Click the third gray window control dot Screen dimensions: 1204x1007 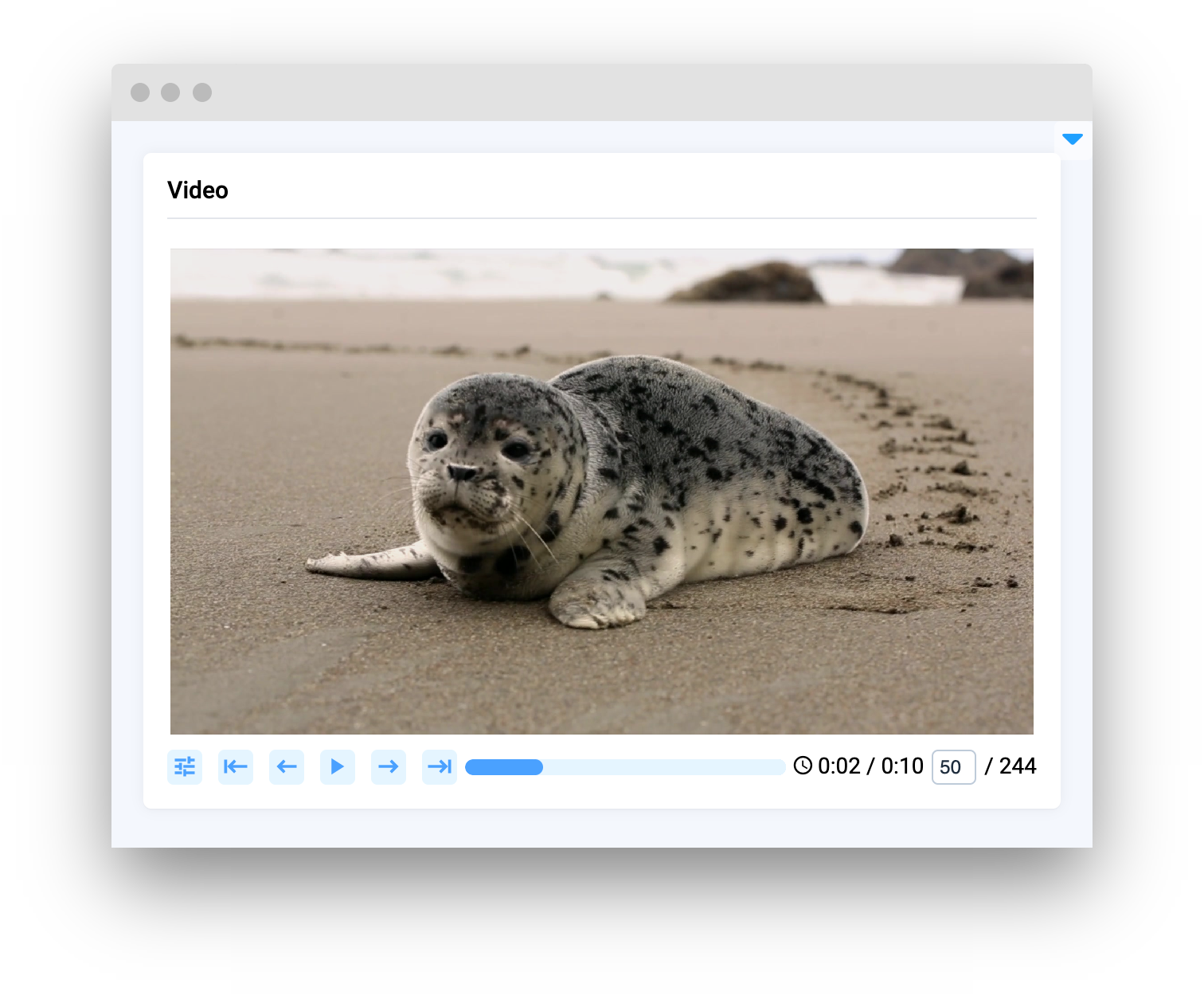[202, 92]
